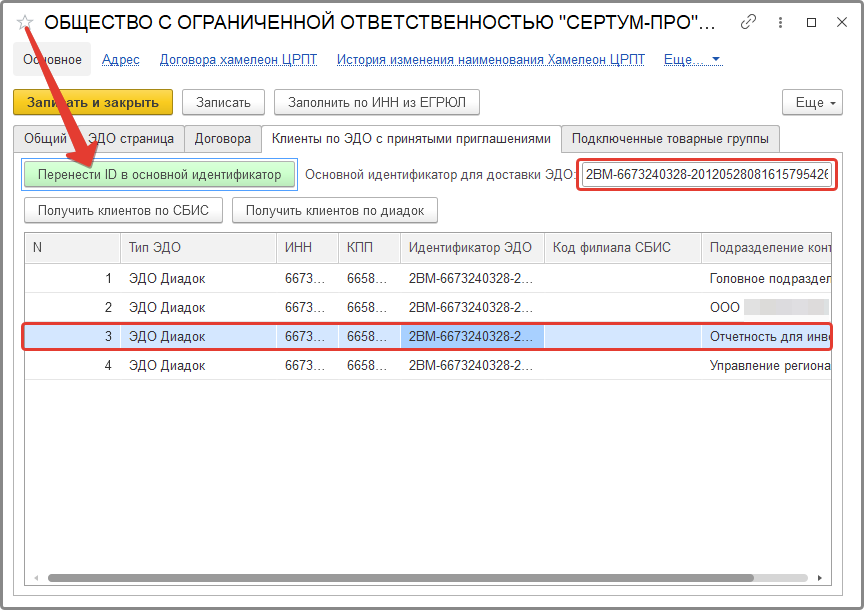Click the КПП cell in row 2
The image size is (864, 610).
coord(369,307)
